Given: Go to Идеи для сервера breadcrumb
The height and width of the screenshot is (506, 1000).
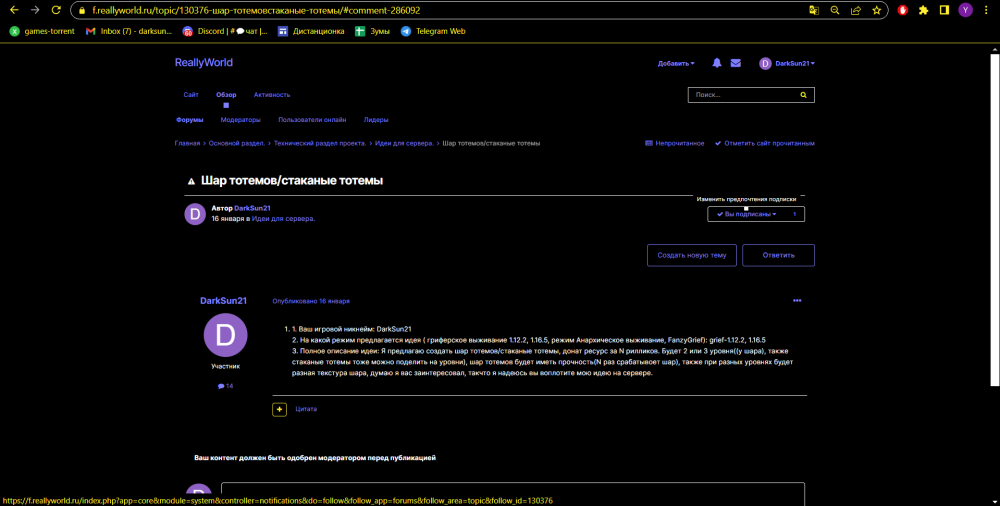Looking at the screenshot, I should 404,144.
